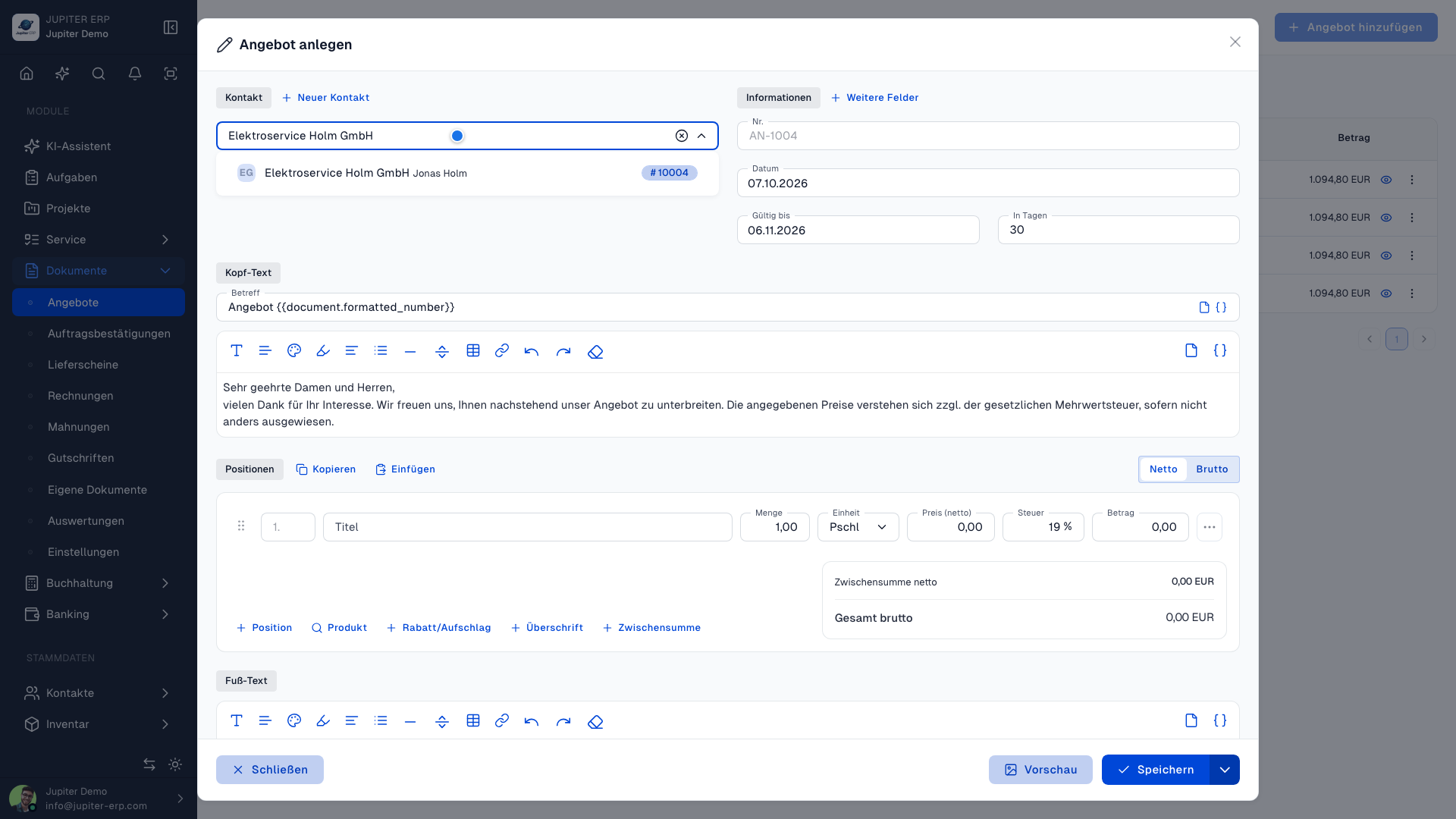Toggle the theme brightness icon in sidebar
The image size is (1456, 819).
[175, 764]
